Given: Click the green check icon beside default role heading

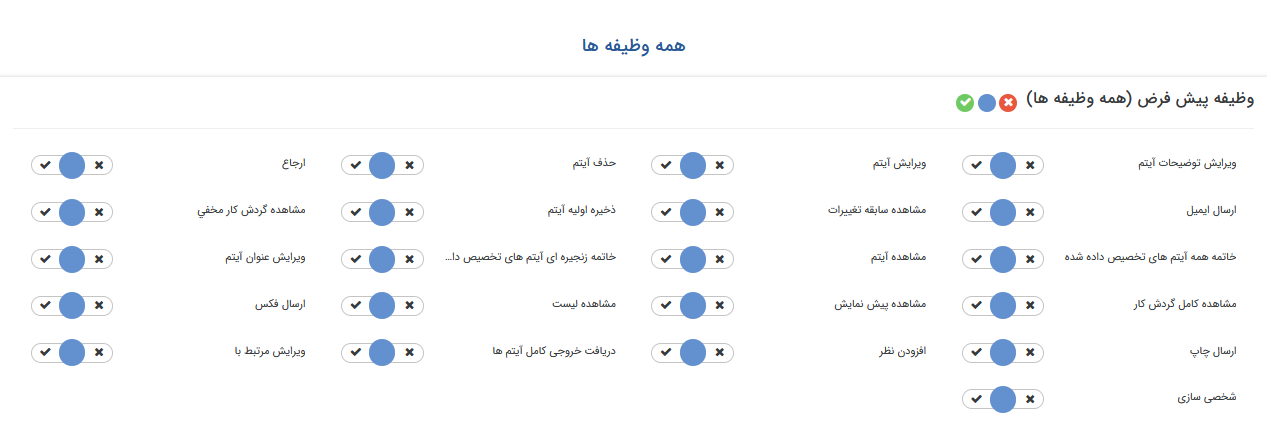Looking at the screenshot, I should click(965, 102).
